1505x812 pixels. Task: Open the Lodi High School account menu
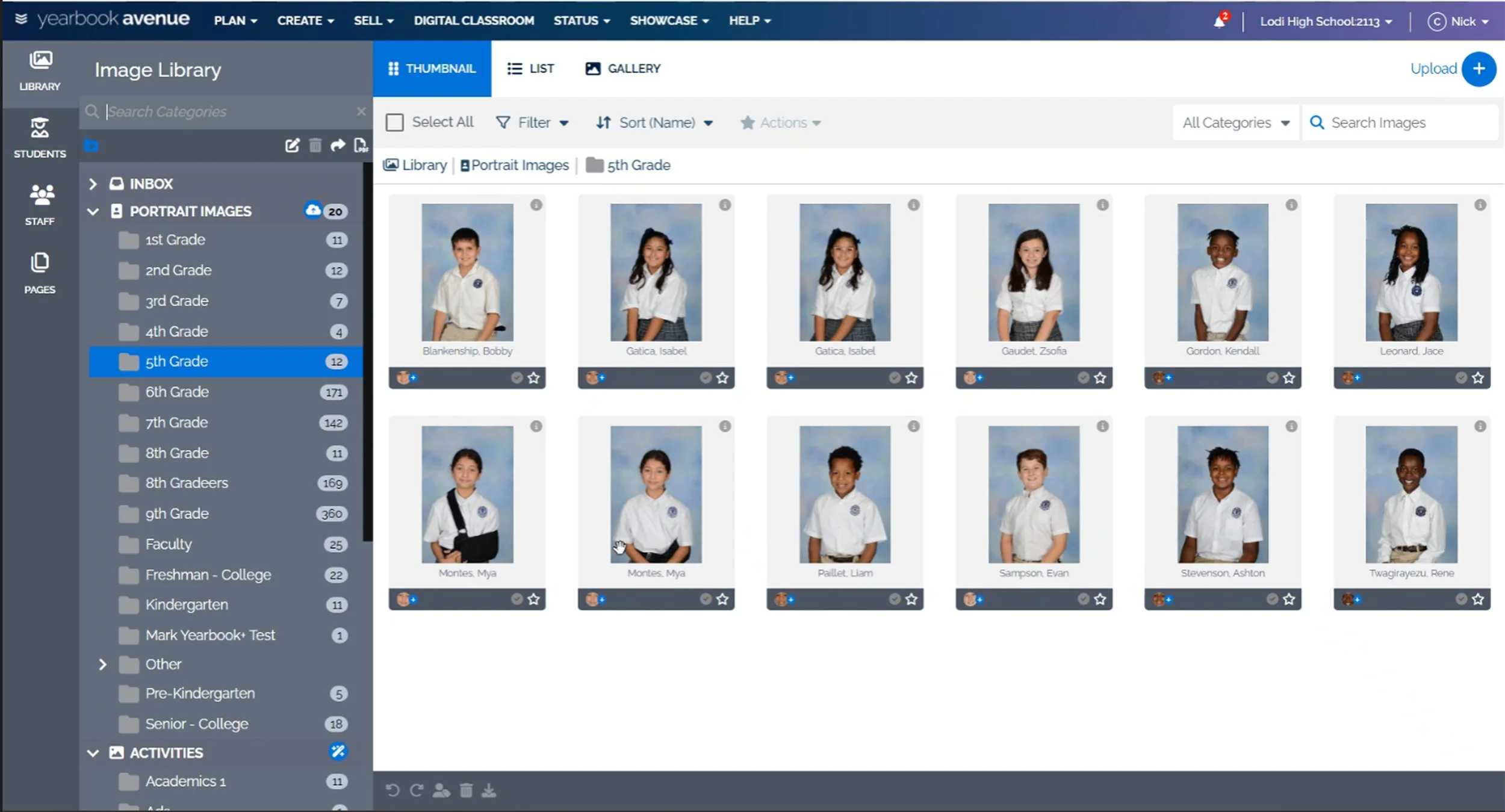coord(1326,22)
